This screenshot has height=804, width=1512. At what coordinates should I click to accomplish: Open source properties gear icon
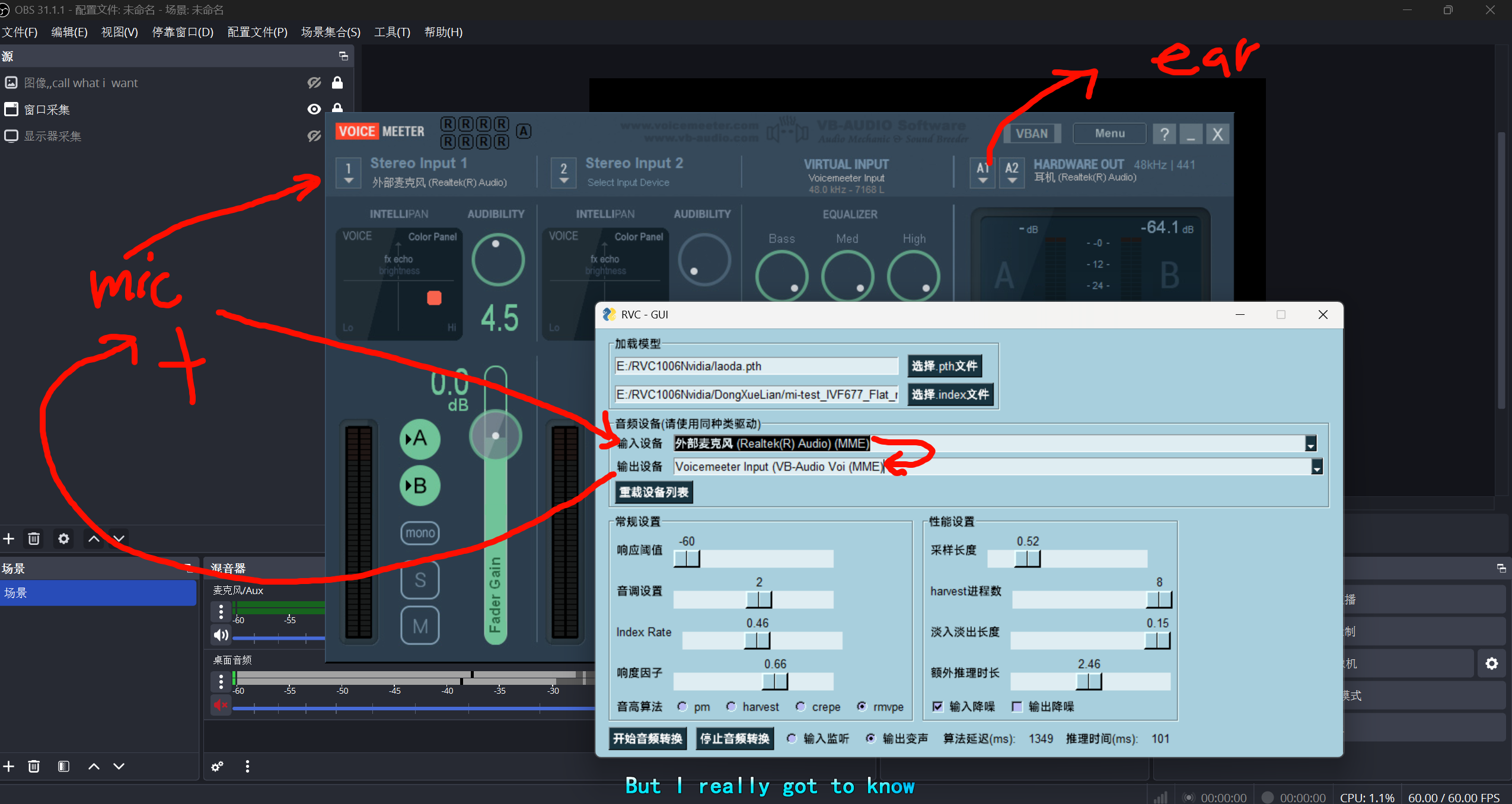pyautogui.click(x=63, y=538)
